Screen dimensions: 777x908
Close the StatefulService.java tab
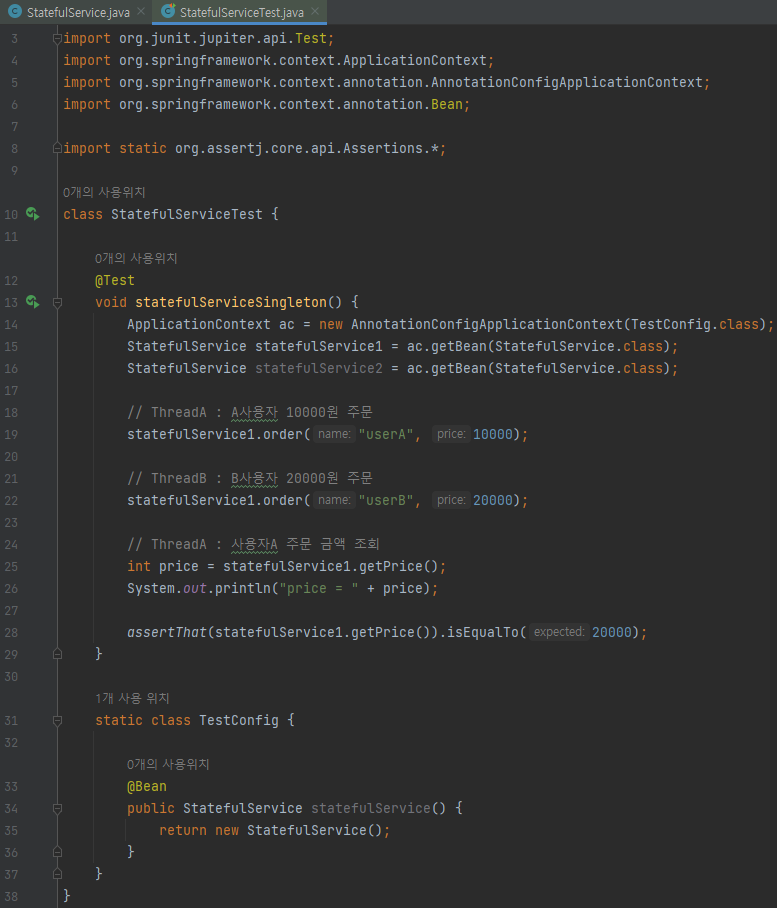point(141,12)
